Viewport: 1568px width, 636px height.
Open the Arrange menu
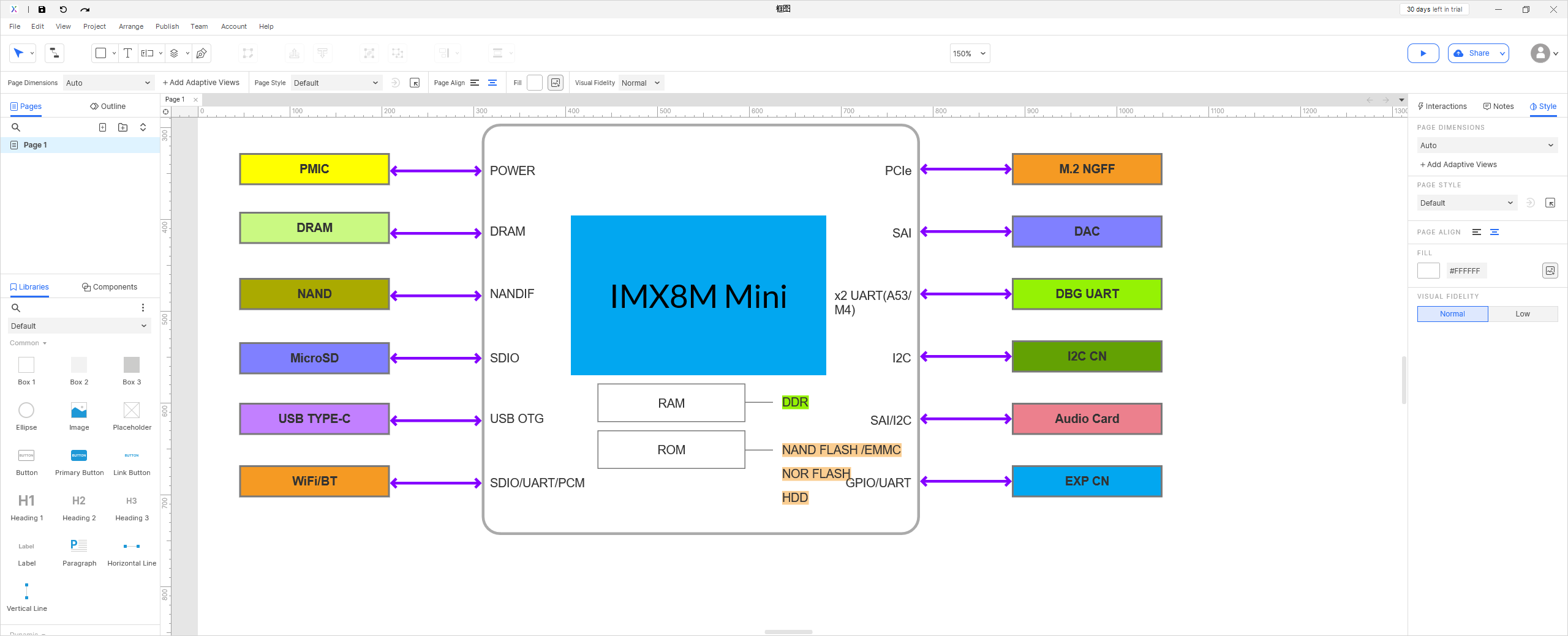pos(131,26)
